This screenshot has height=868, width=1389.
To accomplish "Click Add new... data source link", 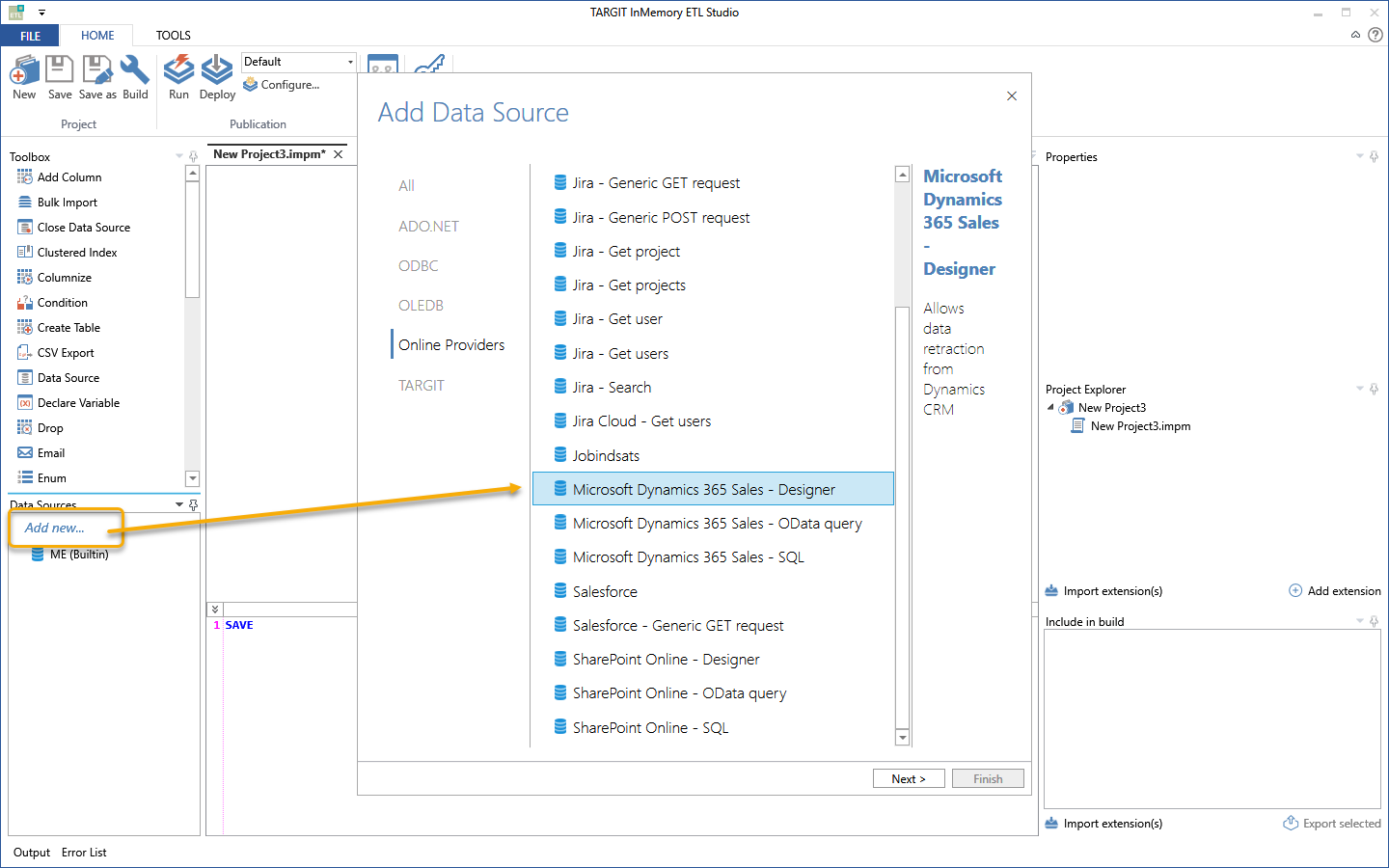I will tap(54, 528).
